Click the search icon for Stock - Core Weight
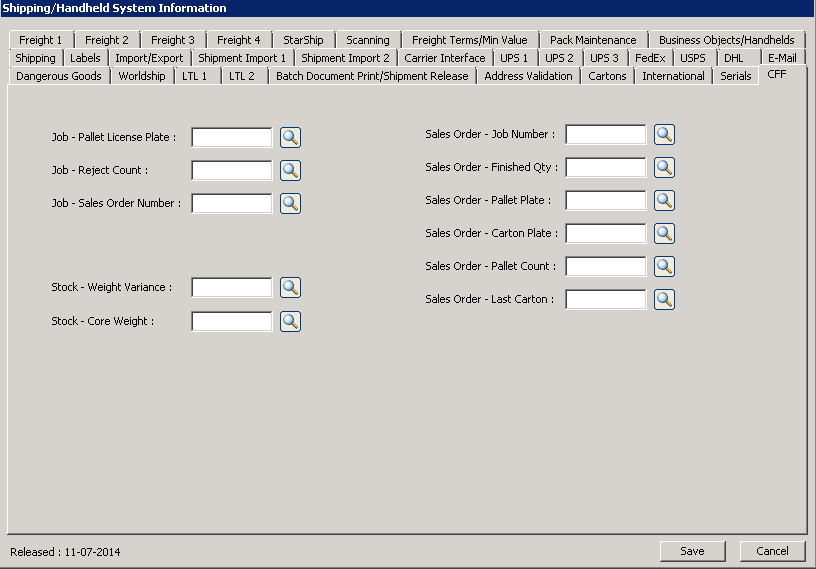Image resolution: width=816 pixels, height=569 pixels. (290, 322)
